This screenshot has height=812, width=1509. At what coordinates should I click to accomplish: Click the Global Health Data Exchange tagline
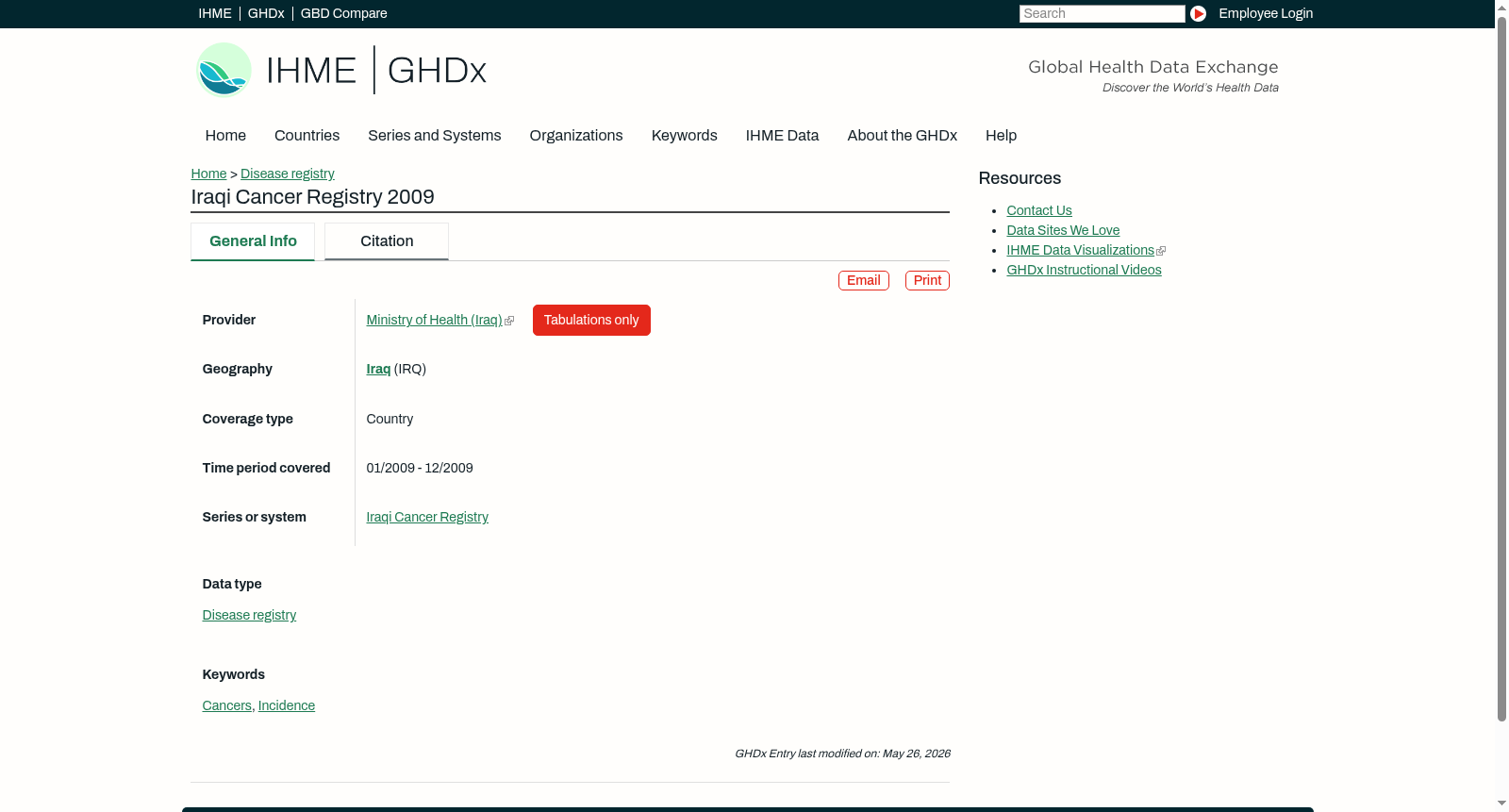[1152, 67]
